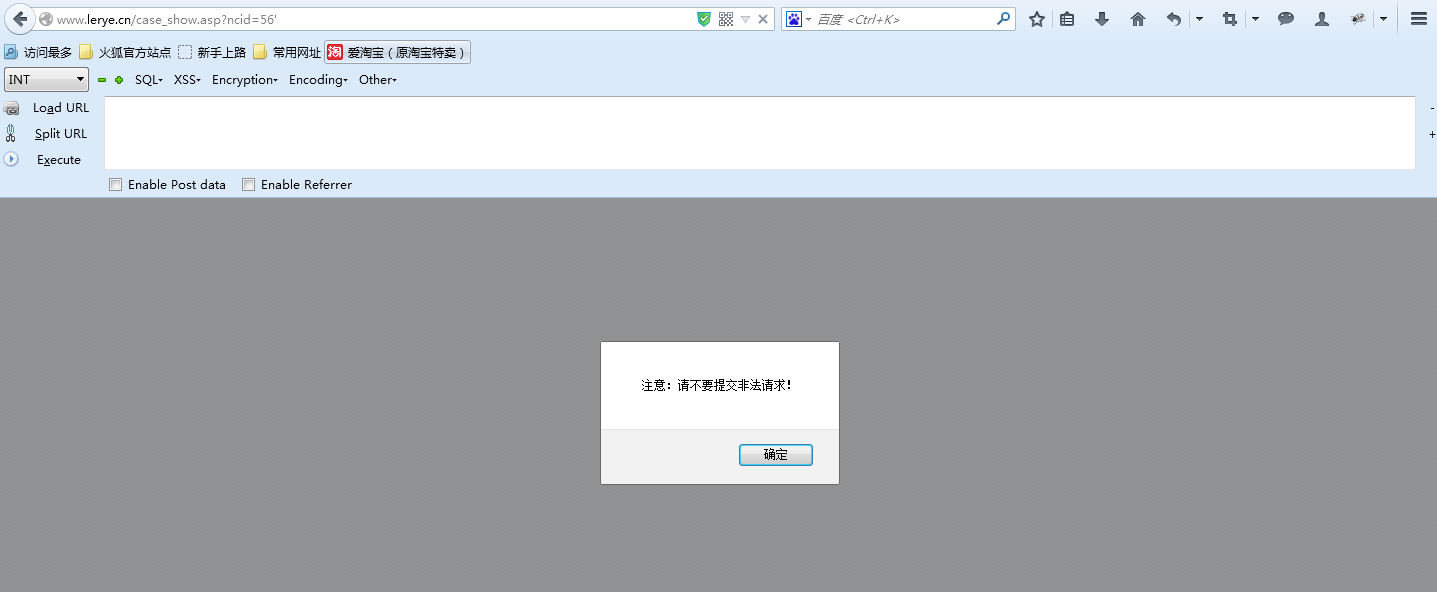The image size is (1437, 592).
Task: Click the undo curved arrow toolbar icon
Action: click(x=1174, y=19)
